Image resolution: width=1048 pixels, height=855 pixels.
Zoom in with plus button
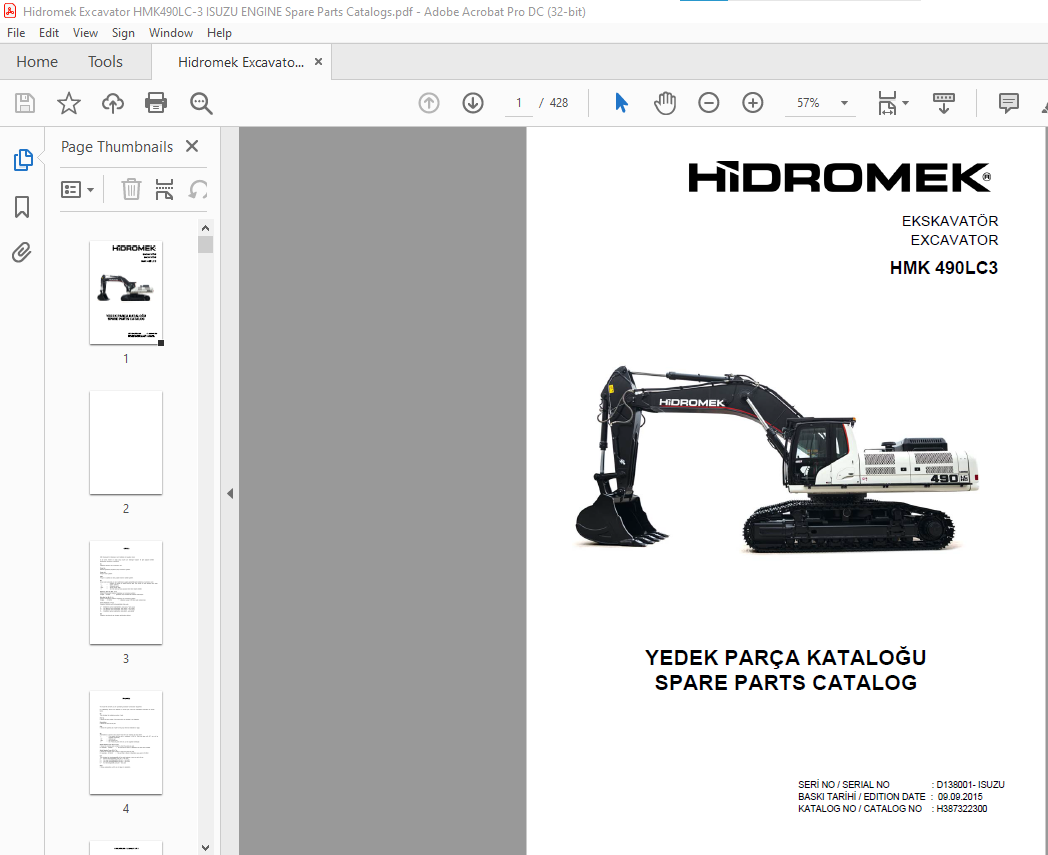(753, 103)
